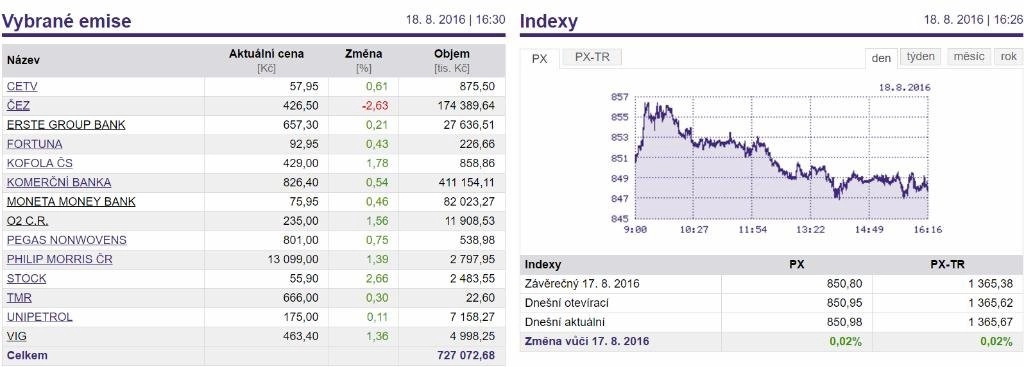1024x367 pixels.
Task: Click ERSTE GROUP BANK link
Action: click(66, 125)
